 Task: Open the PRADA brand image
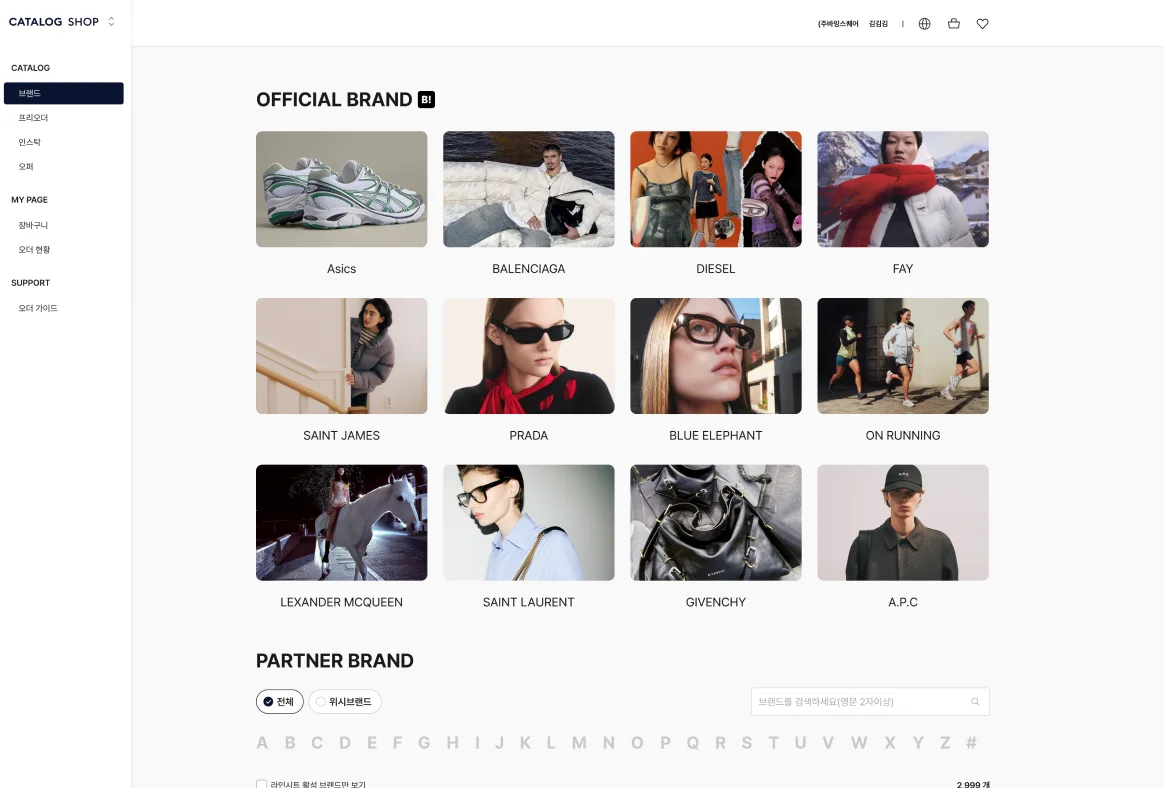[529, 356]
